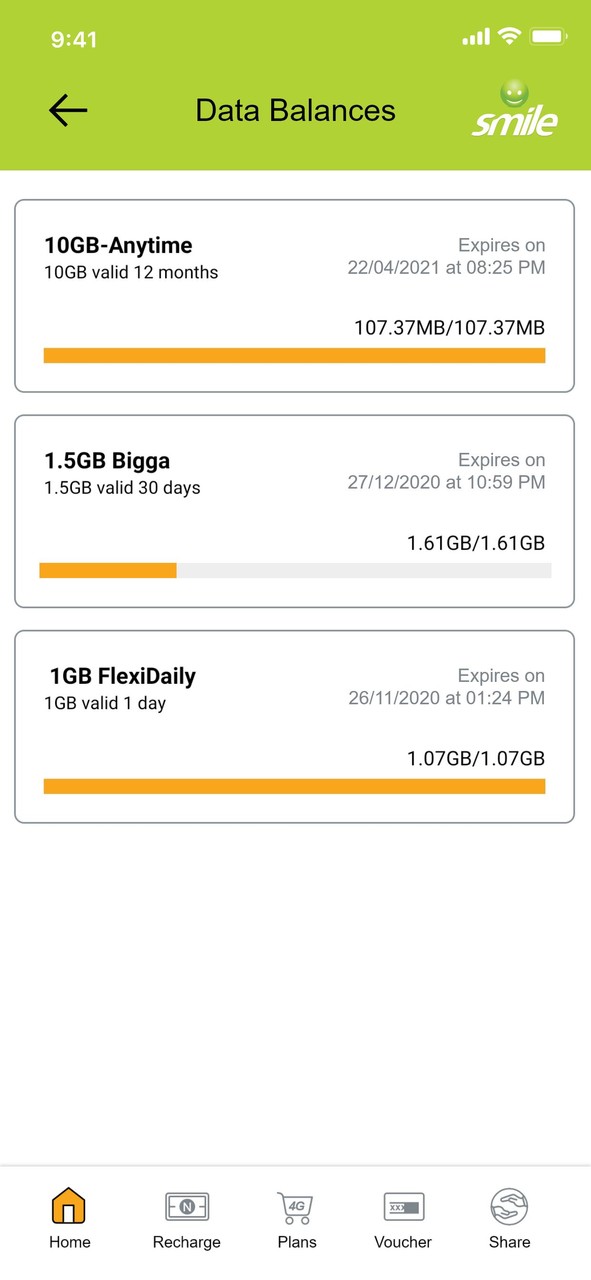This screenshot has height=1280, width=591.
Task: Tap the back arrow icon
Action: pyautogui.click(x=68, y=110)
